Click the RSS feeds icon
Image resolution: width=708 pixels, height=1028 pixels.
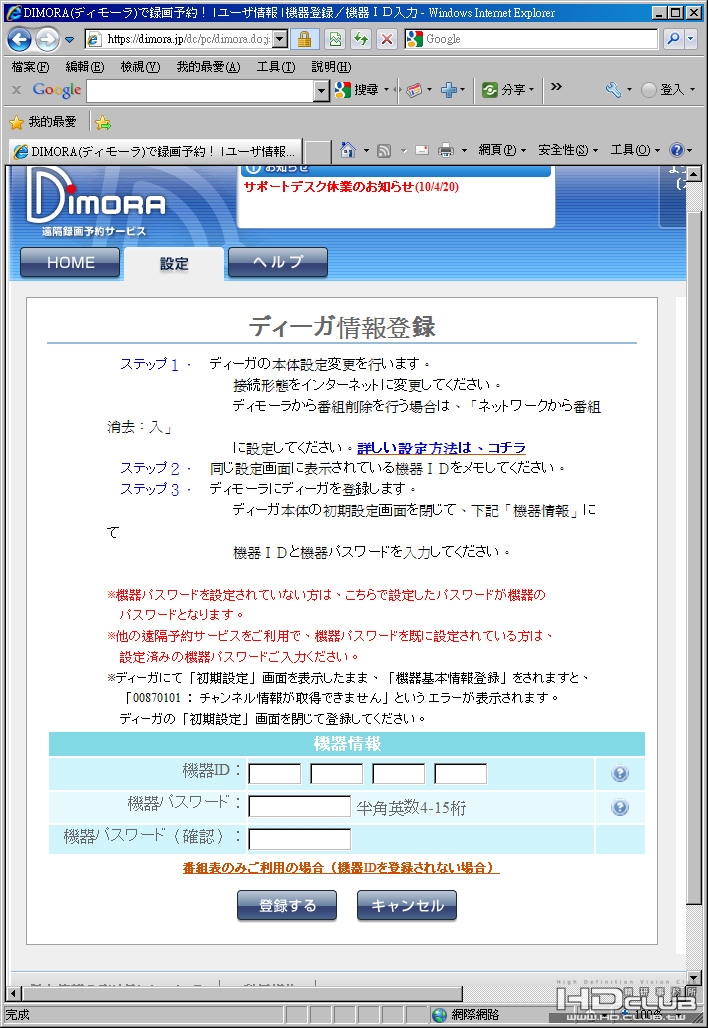pos(384,151)
